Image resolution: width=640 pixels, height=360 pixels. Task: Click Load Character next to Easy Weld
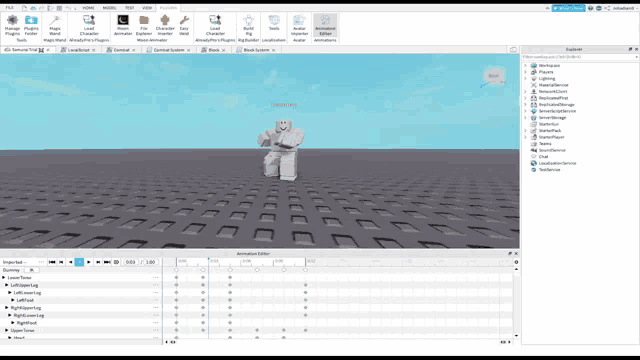click(215, 25)
